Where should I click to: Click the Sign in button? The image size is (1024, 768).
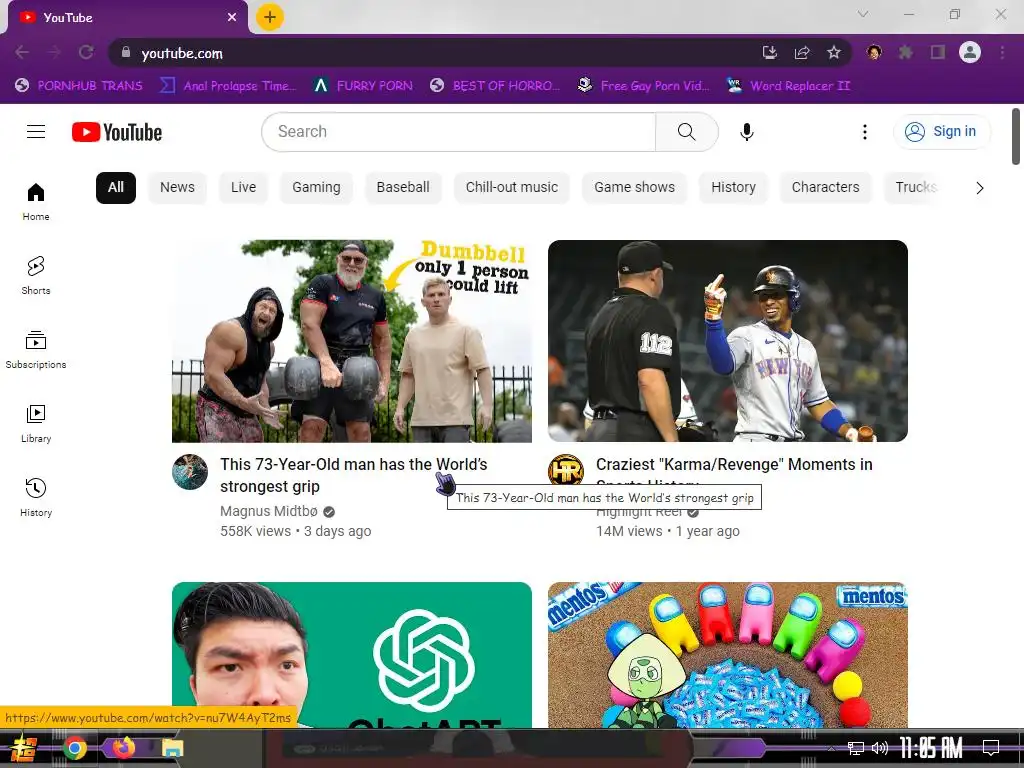[x=941, y=132]
